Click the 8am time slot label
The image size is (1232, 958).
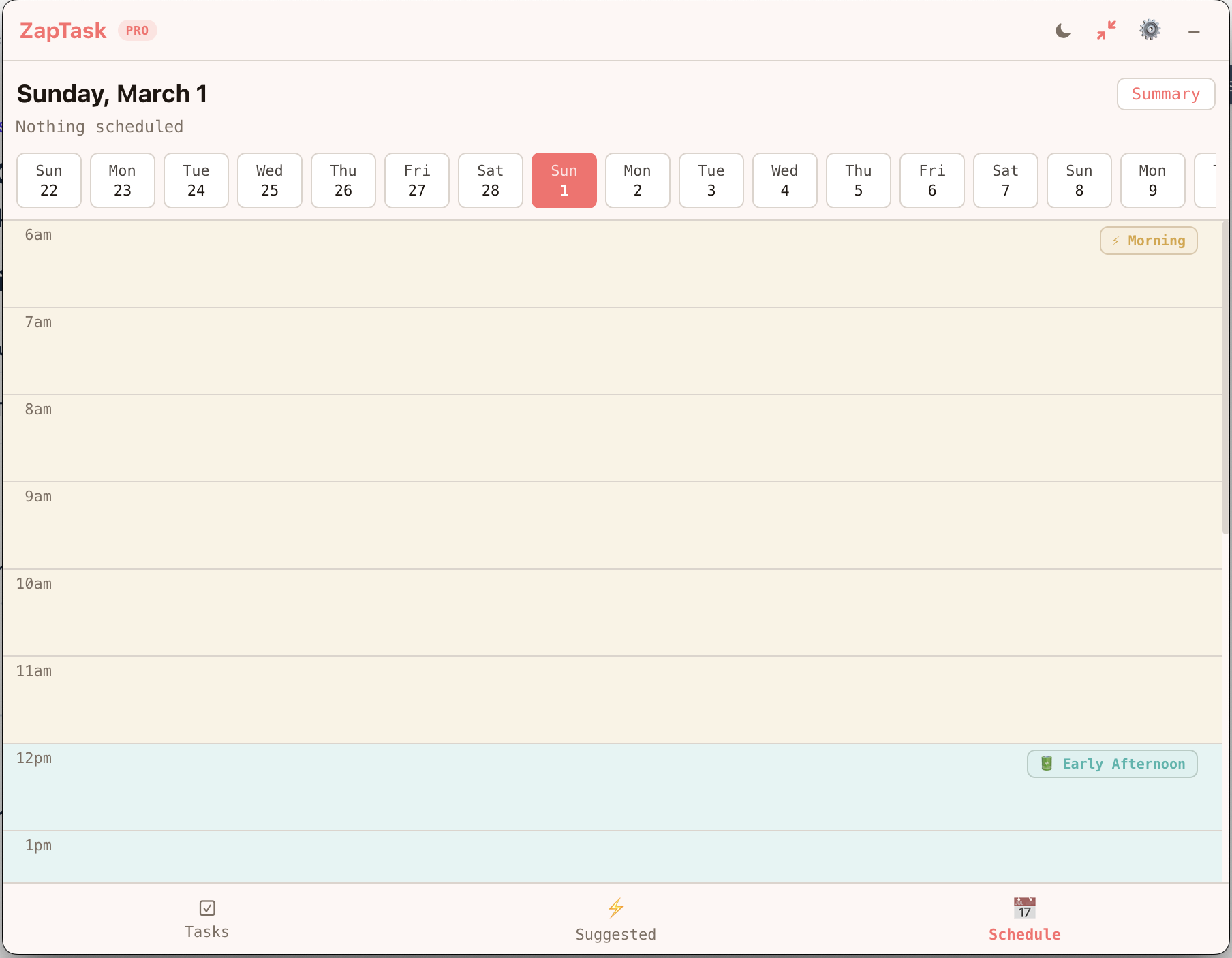click(x=38, y=410)
